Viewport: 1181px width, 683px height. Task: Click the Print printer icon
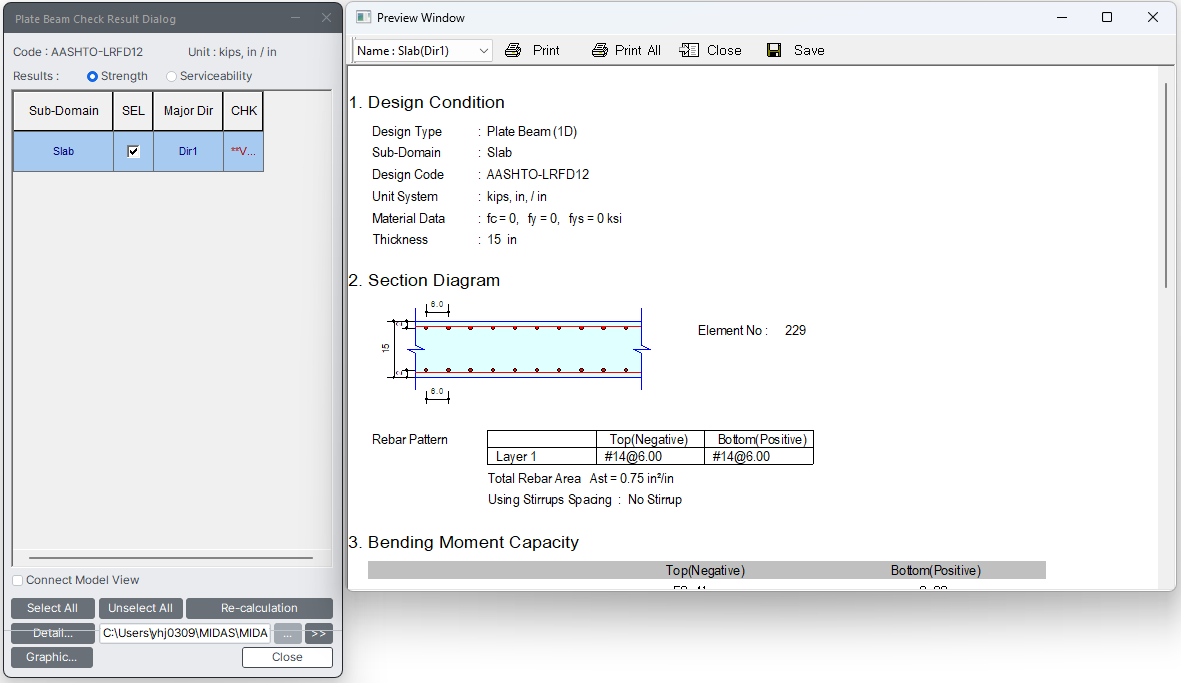(x=513, y=50)
